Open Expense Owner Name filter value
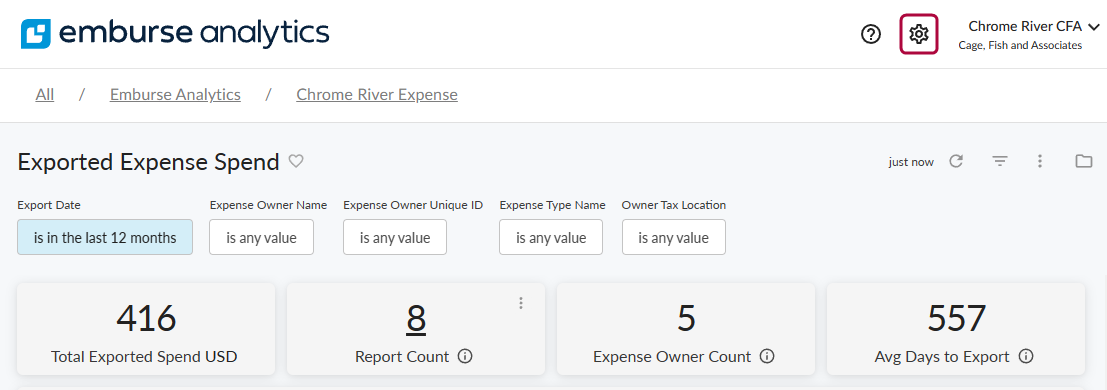 click(x=261, y=237)
